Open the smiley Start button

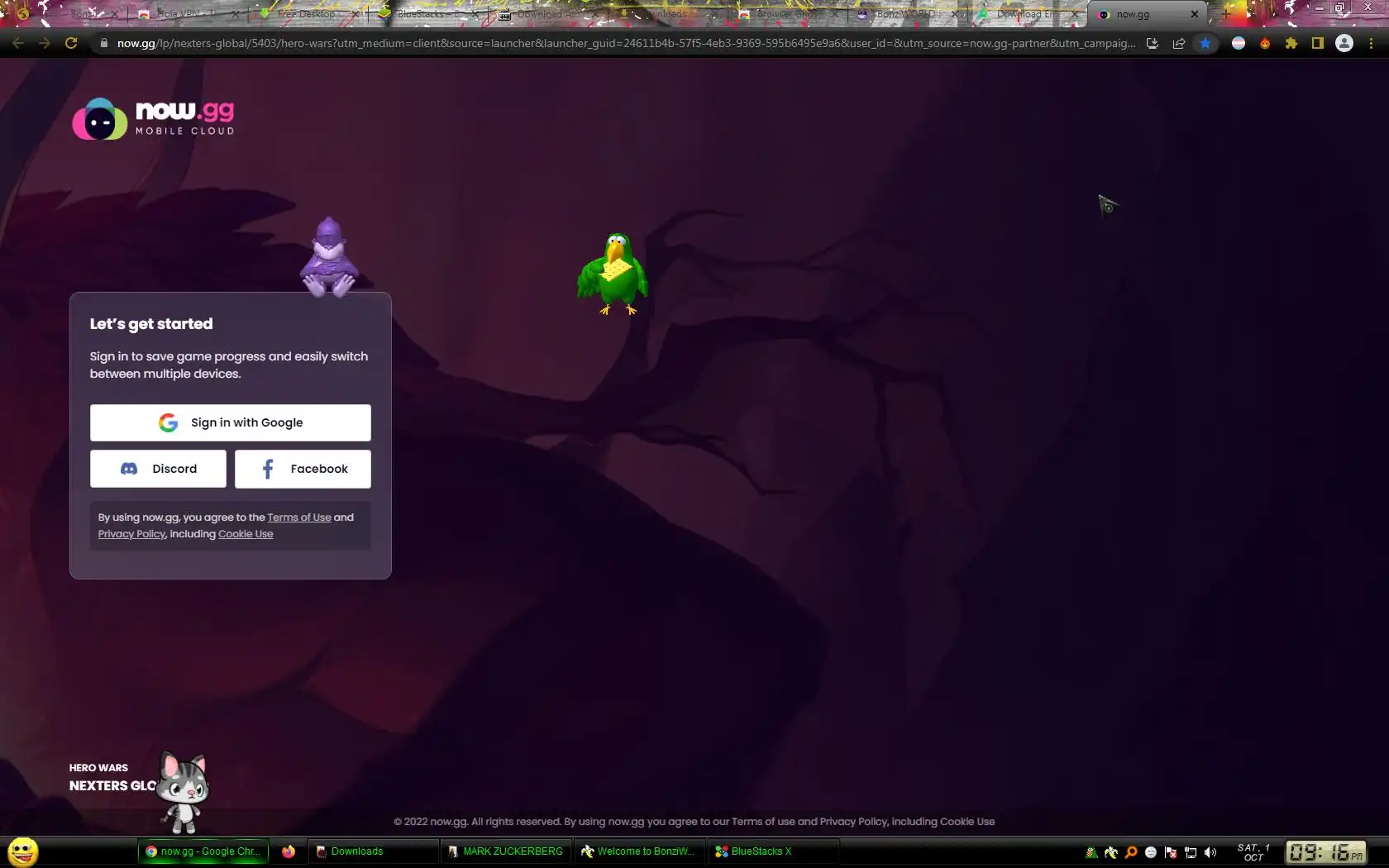[23, 851]
